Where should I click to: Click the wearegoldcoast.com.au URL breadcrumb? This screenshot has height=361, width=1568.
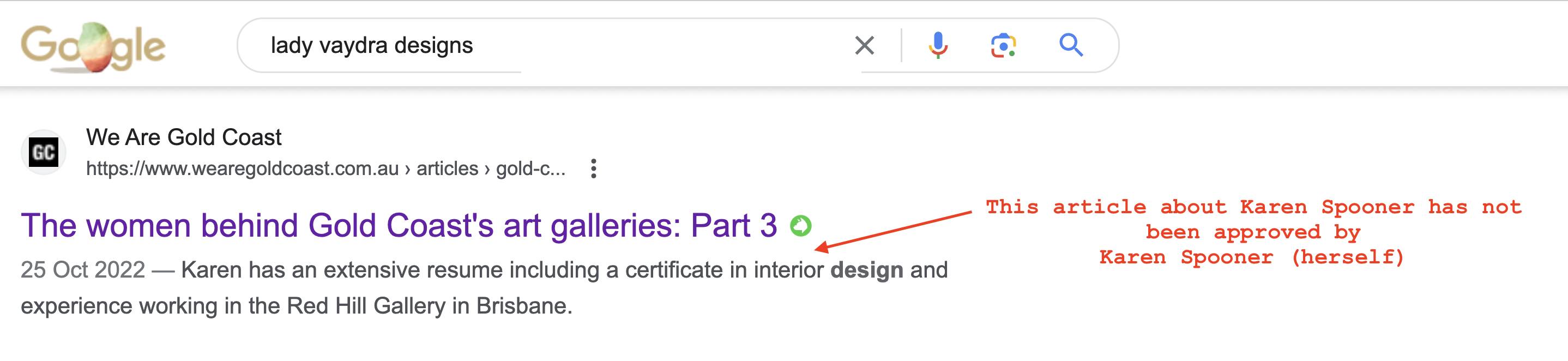click(325, 169)
